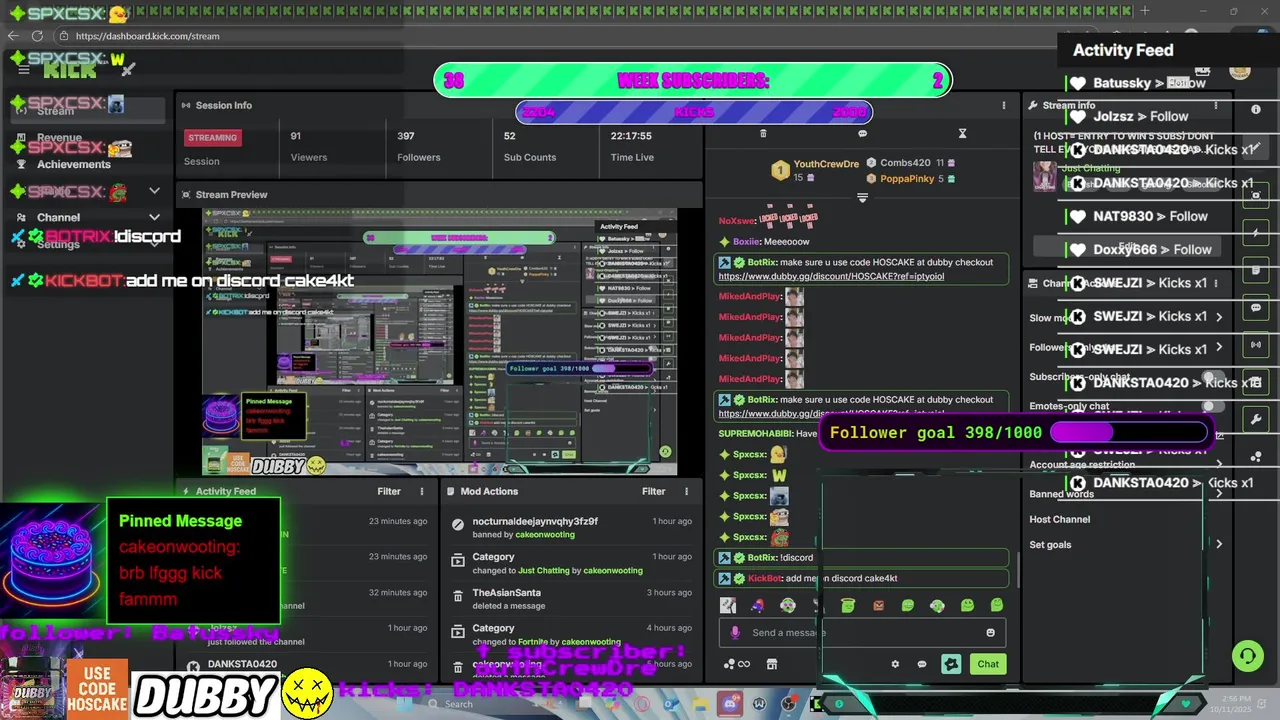
Task: Click nocturnaldeejaynvqhy3fz9f in Mod Actions
Action: point(535,521)
